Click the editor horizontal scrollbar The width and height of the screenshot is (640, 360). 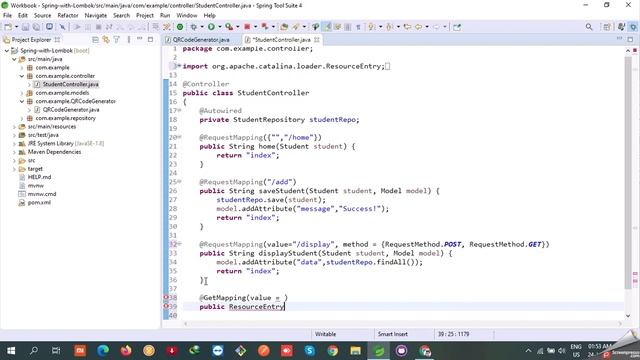[x=402, y=324]
